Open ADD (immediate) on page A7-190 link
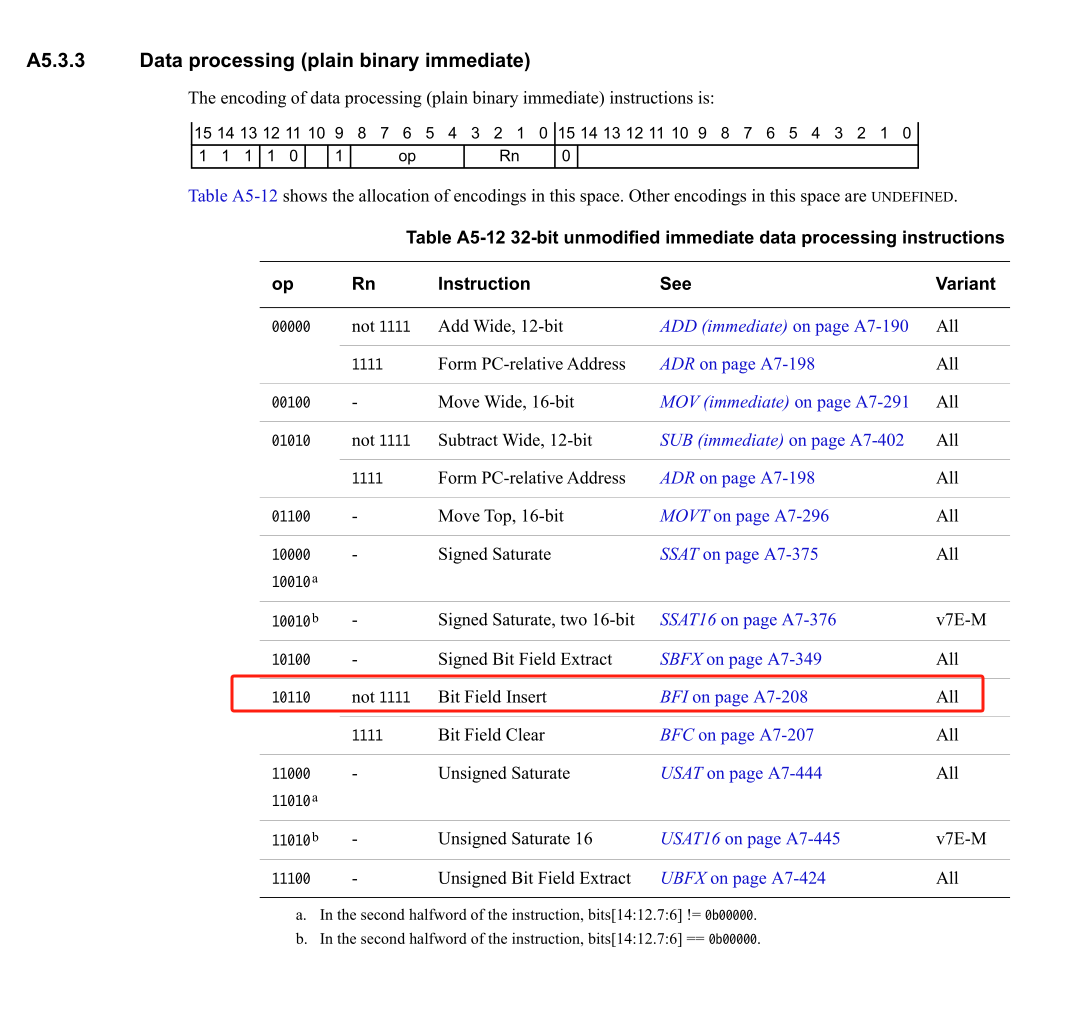The height and width of the screenshot is (1021, 1088). [784, 326]
